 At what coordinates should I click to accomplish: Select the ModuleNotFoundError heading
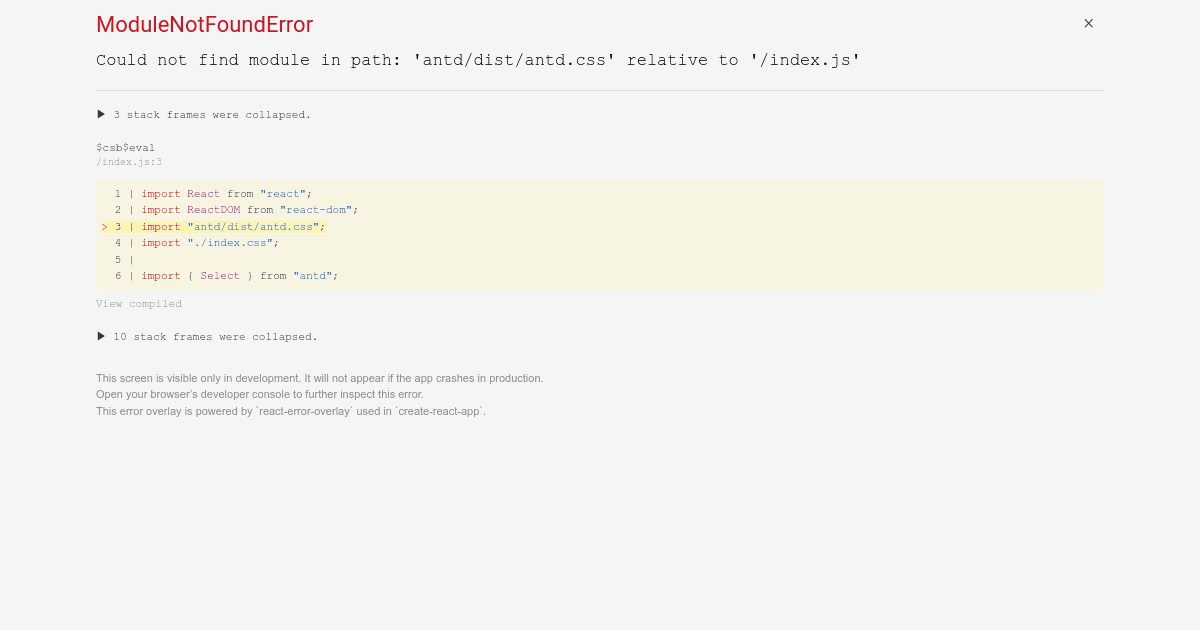click(205, 25)
